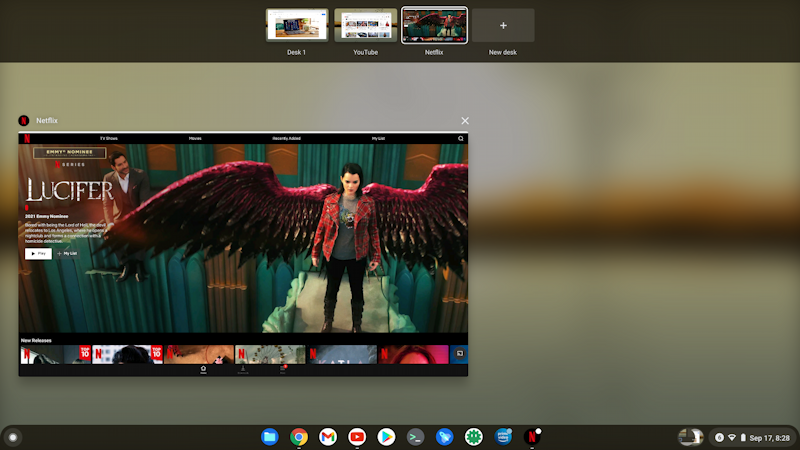Open Netflix More bottom tab

(x=283, y=370)
